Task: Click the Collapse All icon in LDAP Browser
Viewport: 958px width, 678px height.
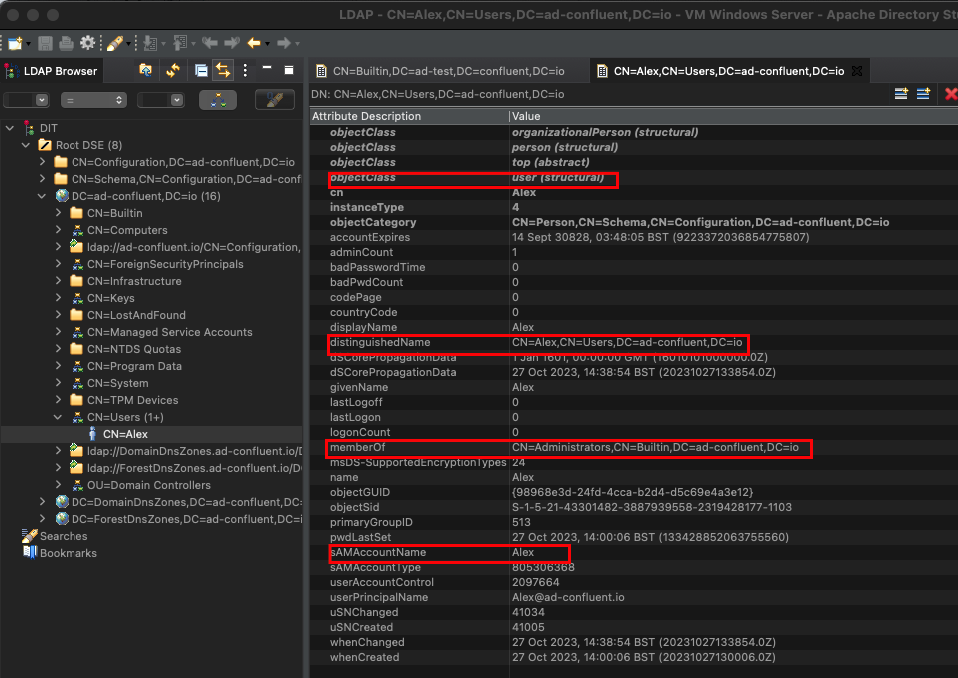Action: pyautogui.click(x=201, y=70)
